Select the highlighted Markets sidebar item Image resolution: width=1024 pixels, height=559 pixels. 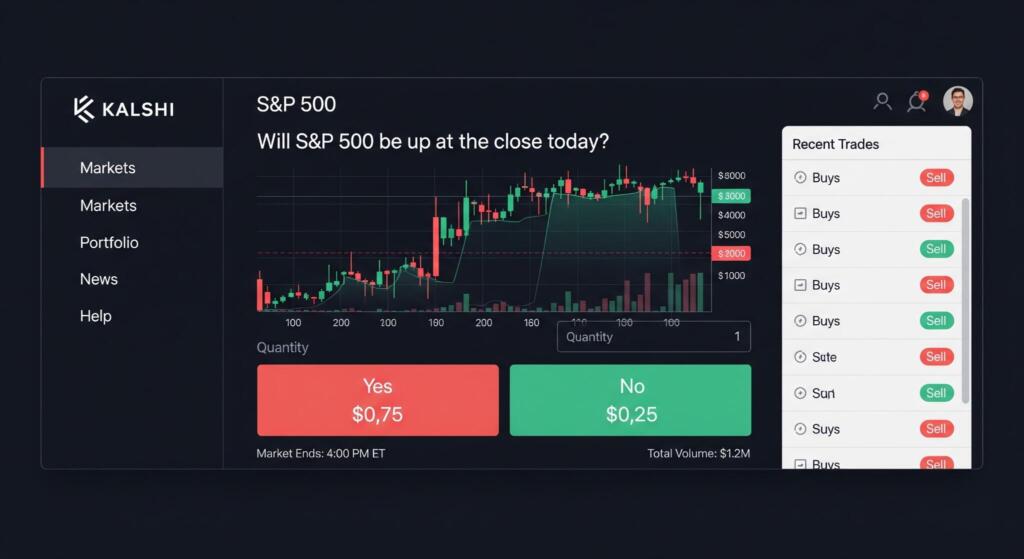(133, 168)
